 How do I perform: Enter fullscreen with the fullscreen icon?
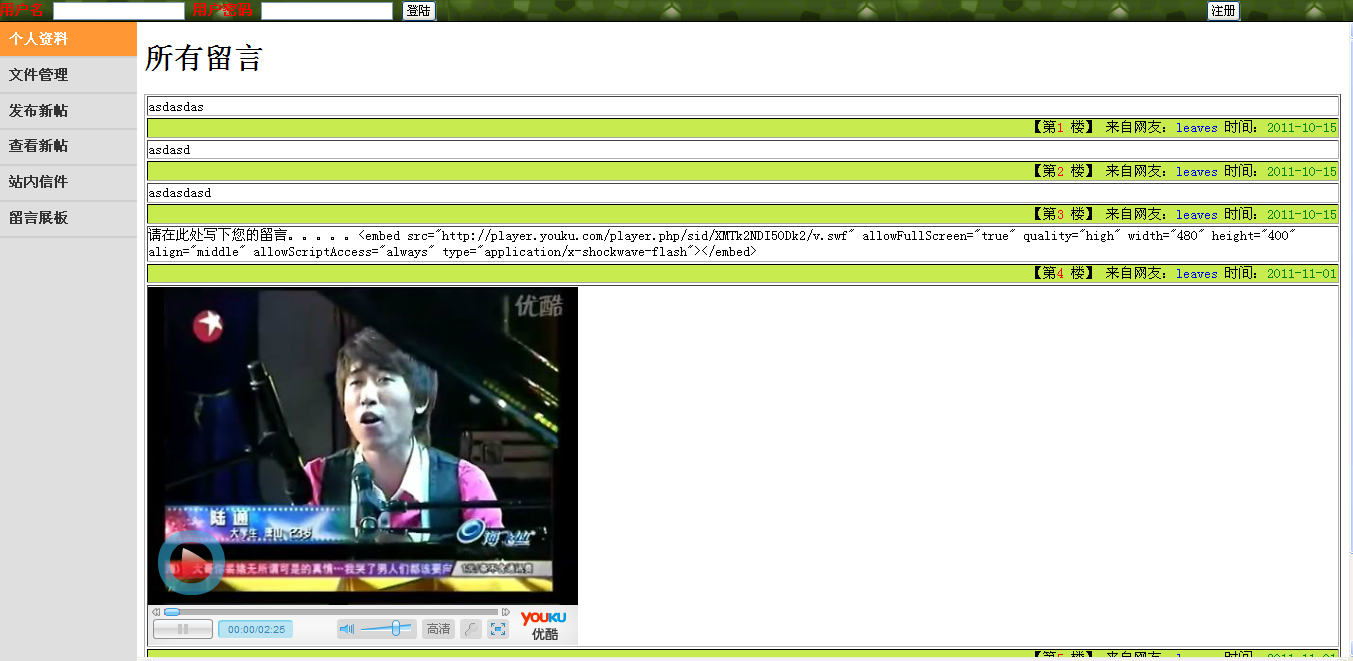pyautogui.click(x=498, y=629)
